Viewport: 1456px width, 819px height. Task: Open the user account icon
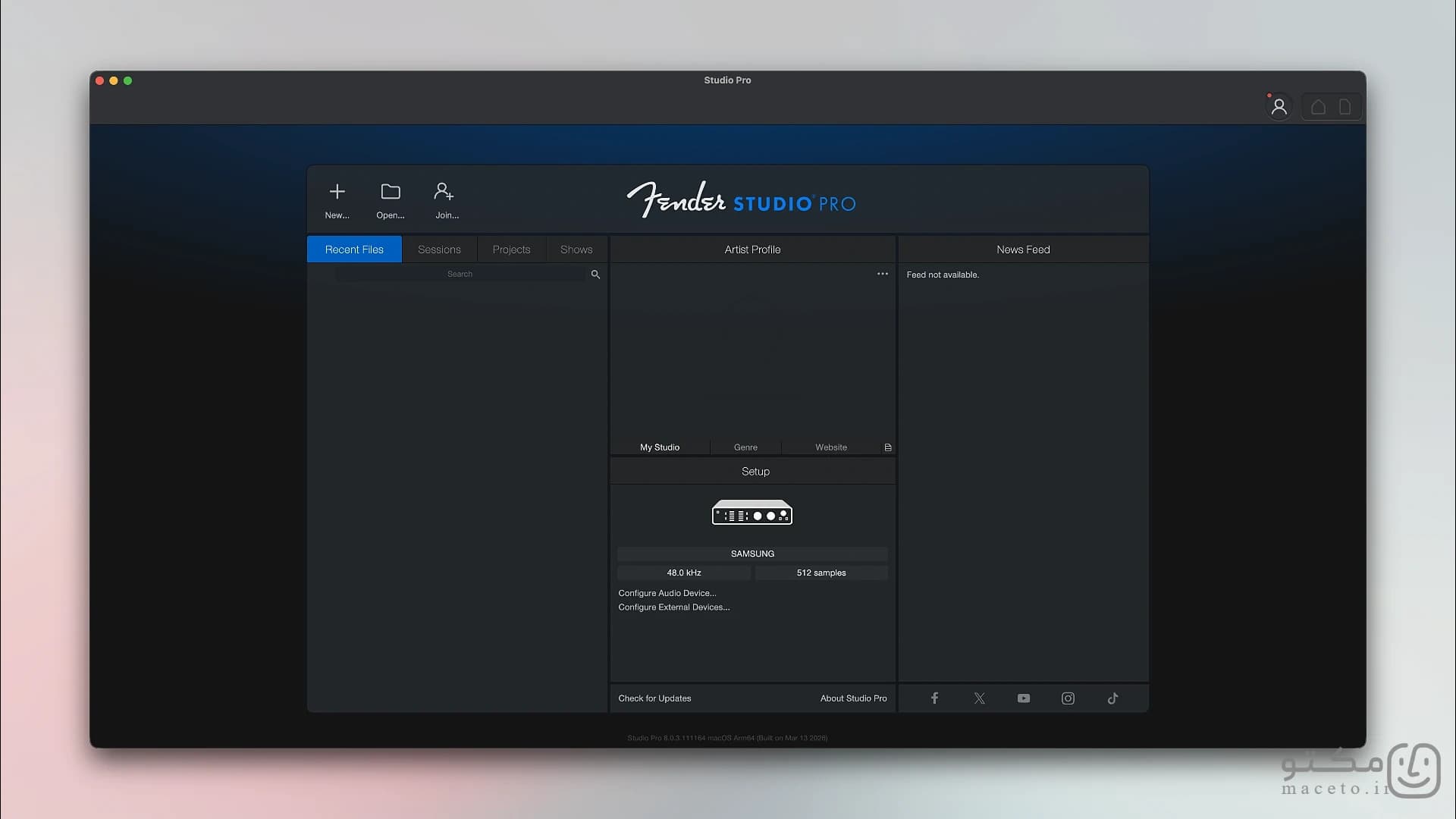(1279, 107)
